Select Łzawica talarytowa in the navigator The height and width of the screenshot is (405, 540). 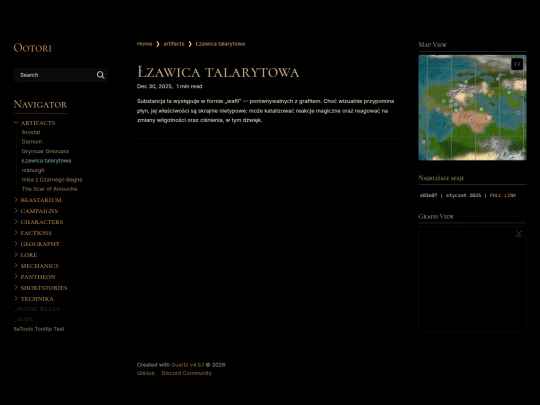click(x=46, y=160)
